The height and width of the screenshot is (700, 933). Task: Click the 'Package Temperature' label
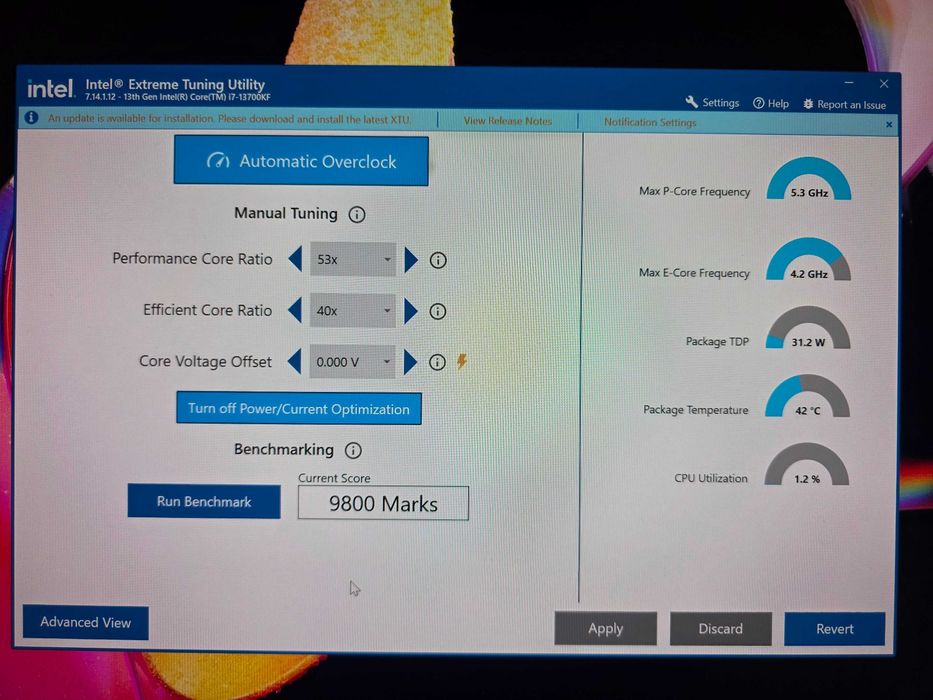(696, 410)
